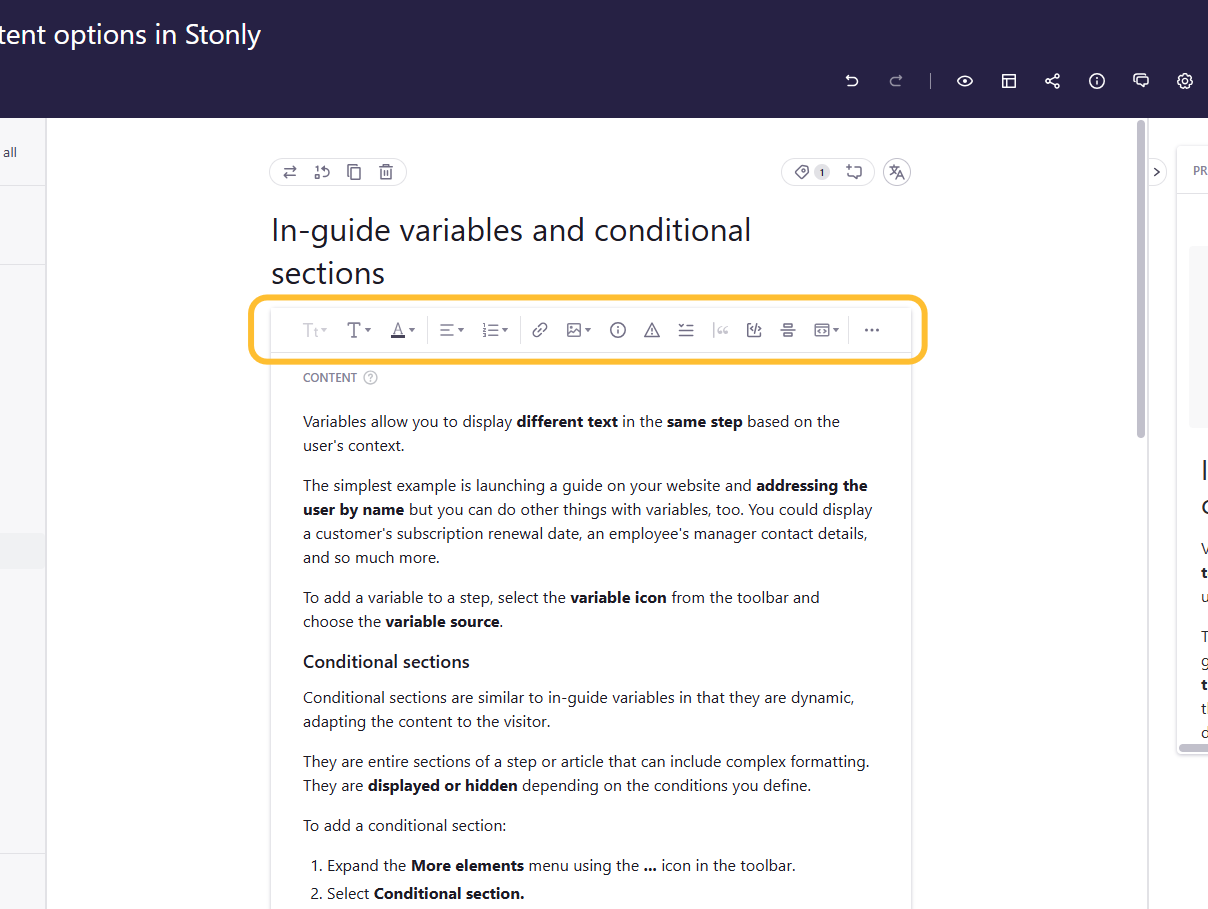The image size is (1208, 909).
Task: Undo the last change
Action: coord(851,81)
